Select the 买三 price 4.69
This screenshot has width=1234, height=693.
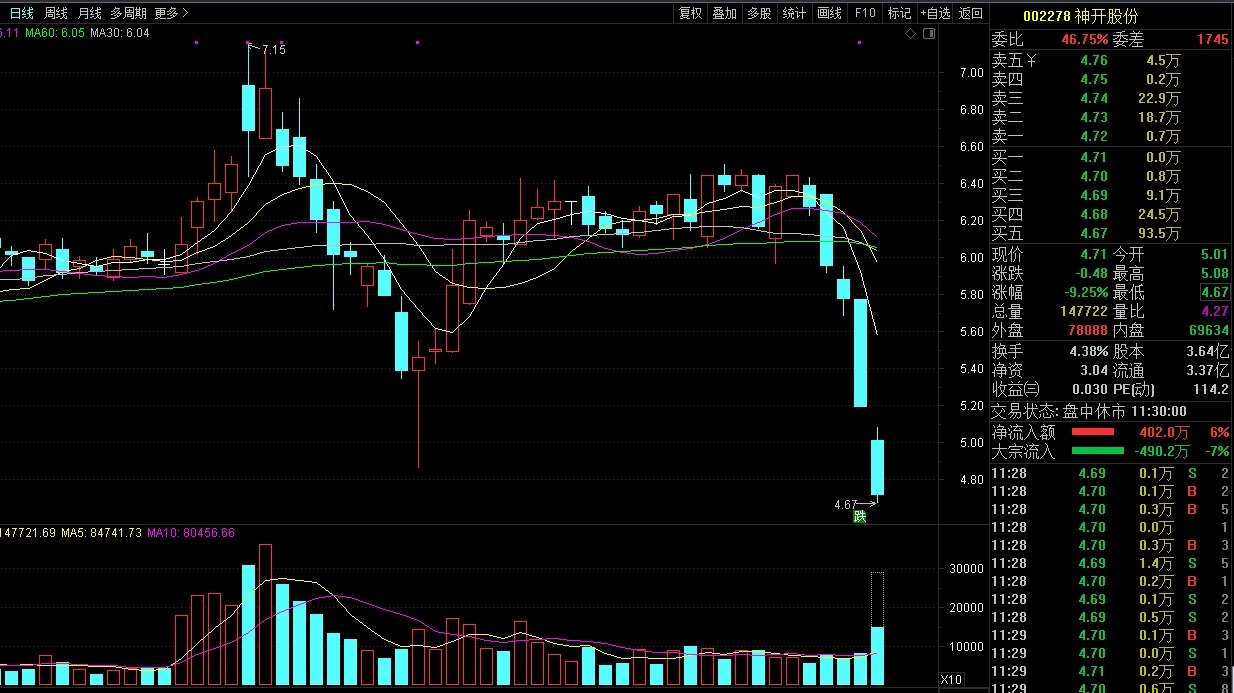click(1094, 195)
